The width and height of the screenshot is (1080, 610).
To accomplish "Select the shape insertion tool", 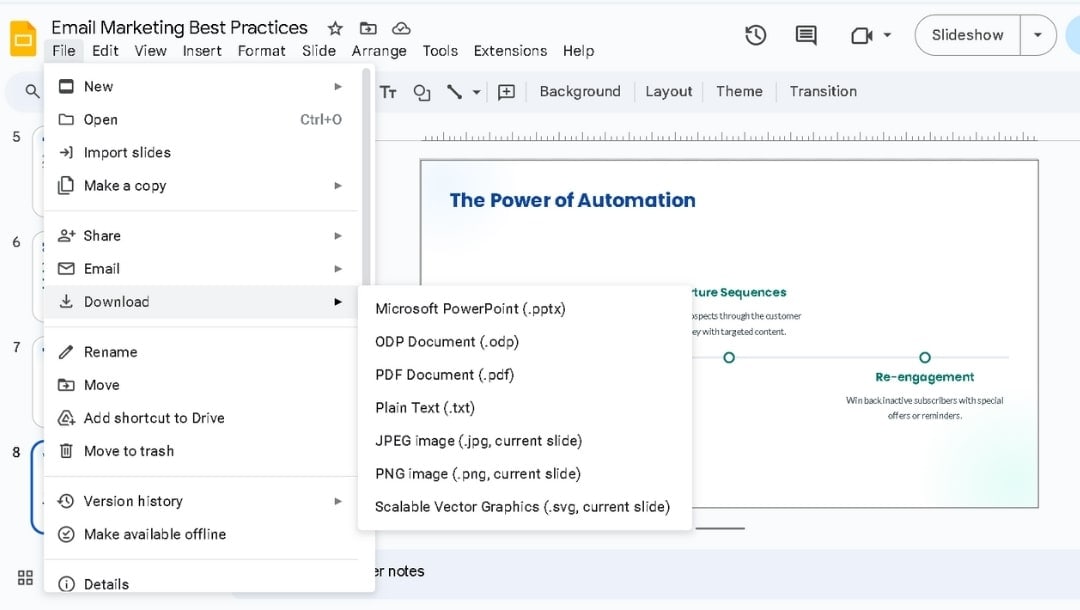I will [421, 91].
